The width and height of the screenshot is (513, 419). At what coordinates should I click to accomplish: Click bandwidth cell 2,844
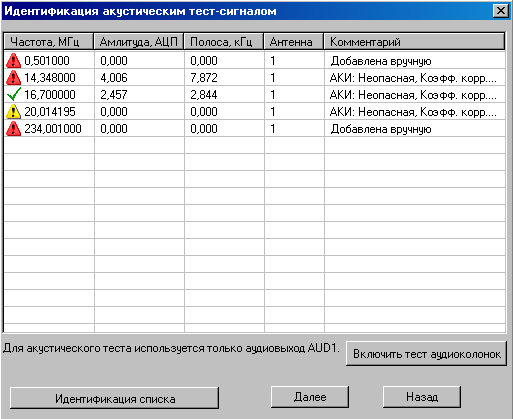coord(204,95)
